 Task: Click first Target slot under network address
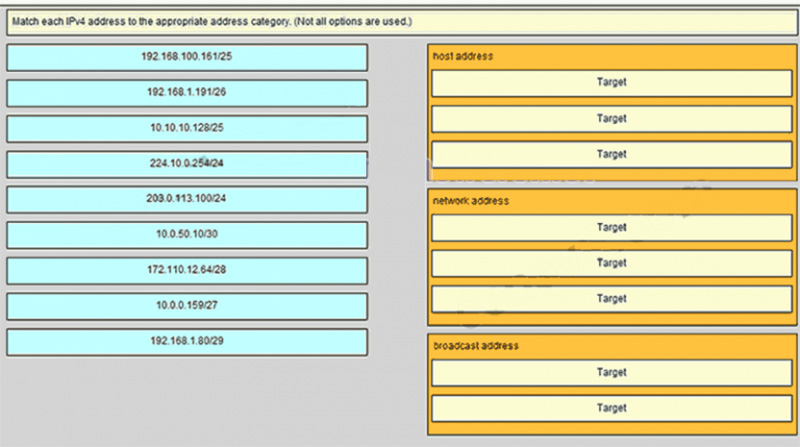(611, 228)
